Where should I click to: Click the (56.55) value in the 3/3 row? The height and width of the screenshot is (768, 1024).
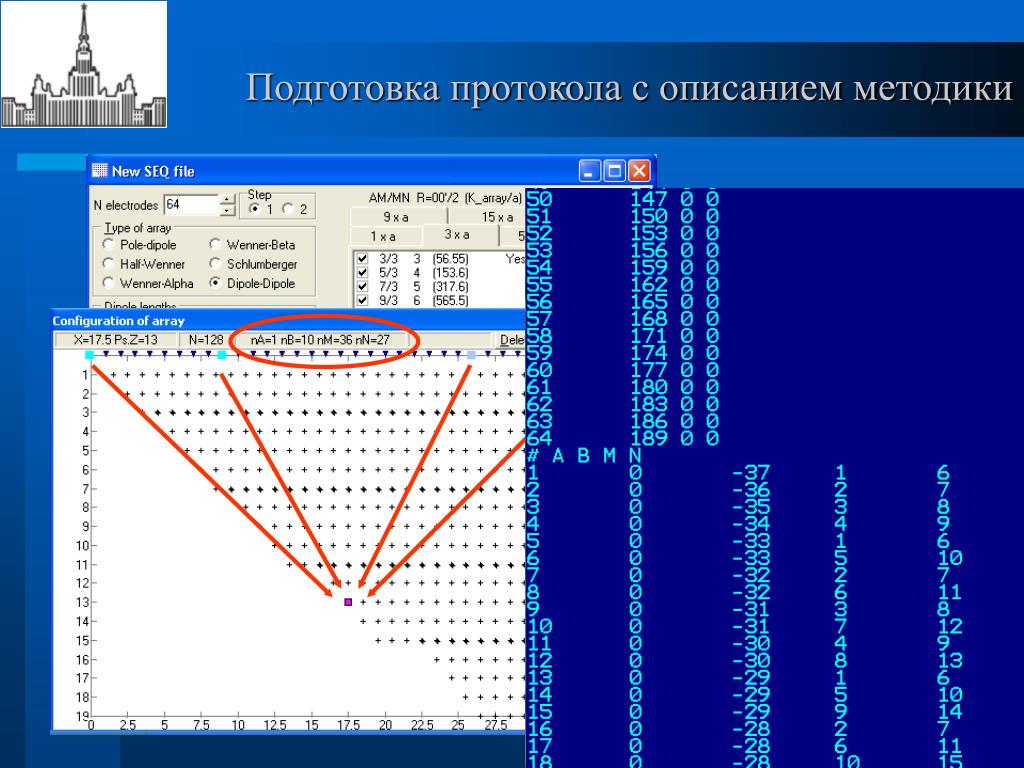pyautogui.click(x=450, y=259)
